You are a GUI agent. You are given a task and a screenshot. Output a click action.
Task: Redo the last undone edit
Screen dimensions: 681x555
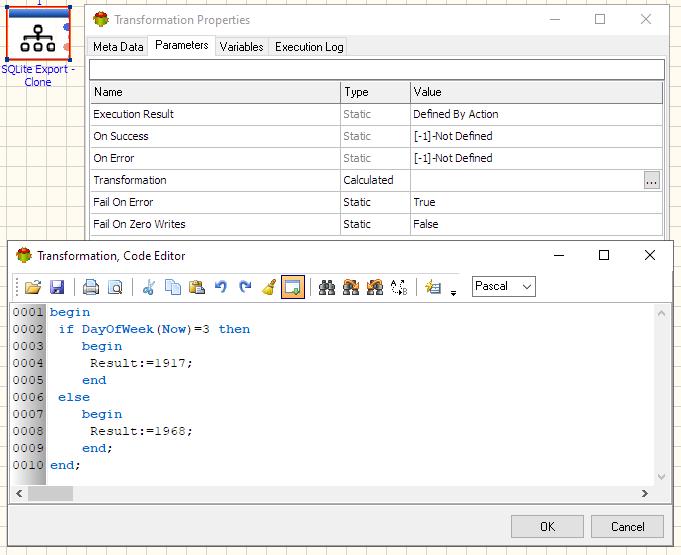[245, 287]
